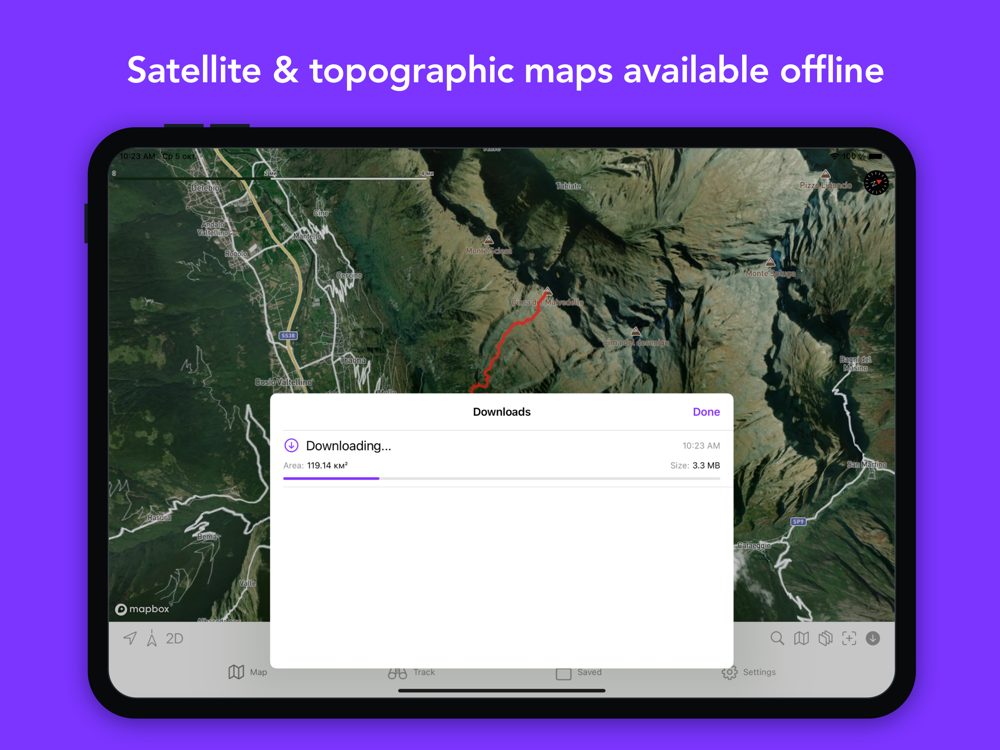
Task: Click the download progress bar
Action: click(501, 479)
